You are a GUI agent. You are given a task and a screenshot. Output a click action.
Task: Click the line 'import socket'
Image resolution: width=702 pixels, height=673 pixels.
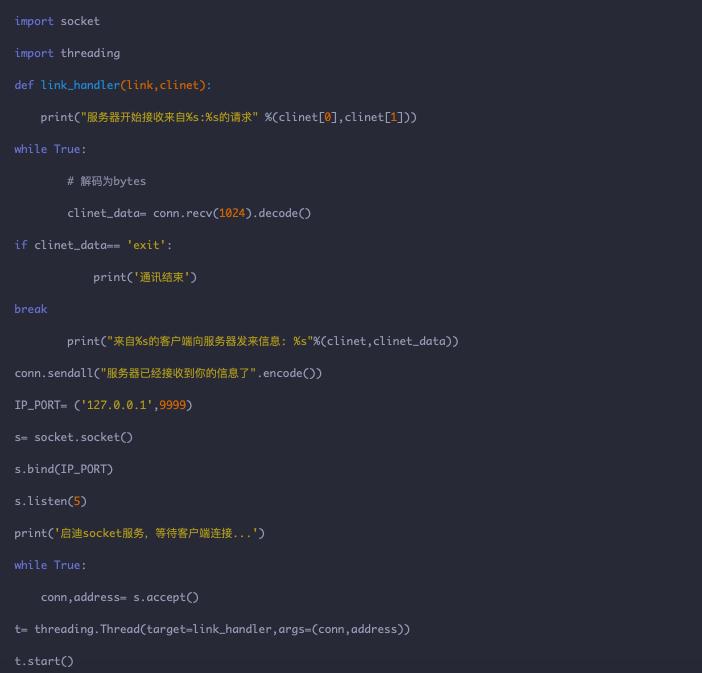tap(57, 21)
